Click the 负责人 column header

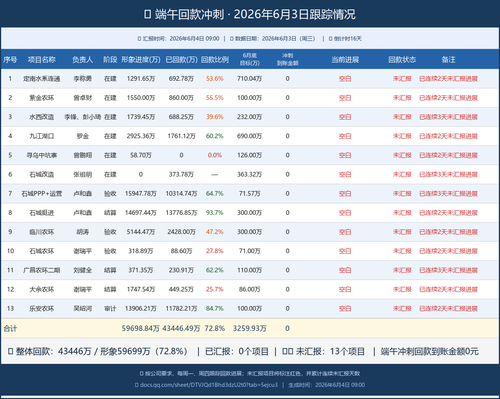(82, 60)
